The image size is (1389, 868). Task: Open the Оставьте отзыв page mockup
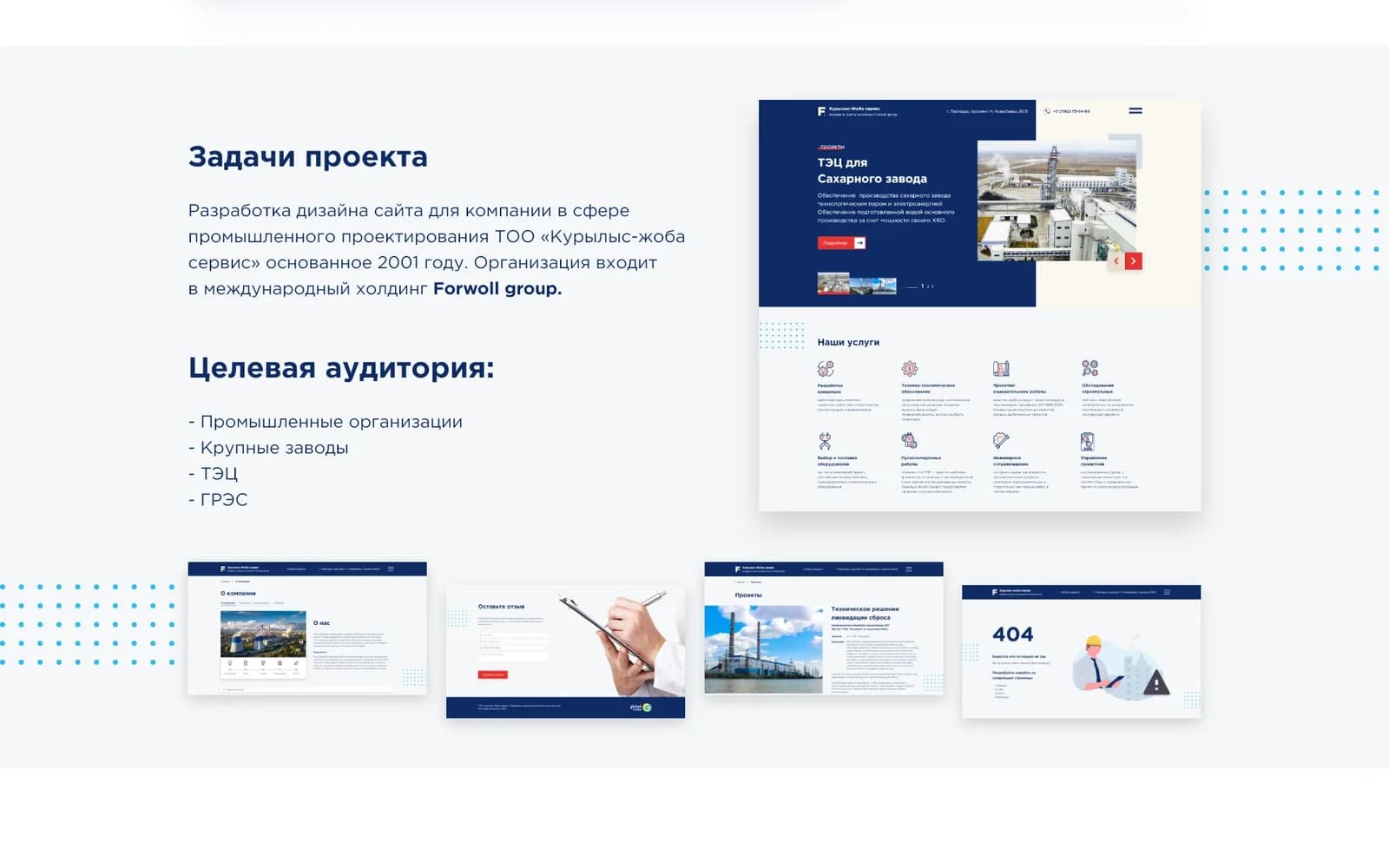tap(565, 651)
